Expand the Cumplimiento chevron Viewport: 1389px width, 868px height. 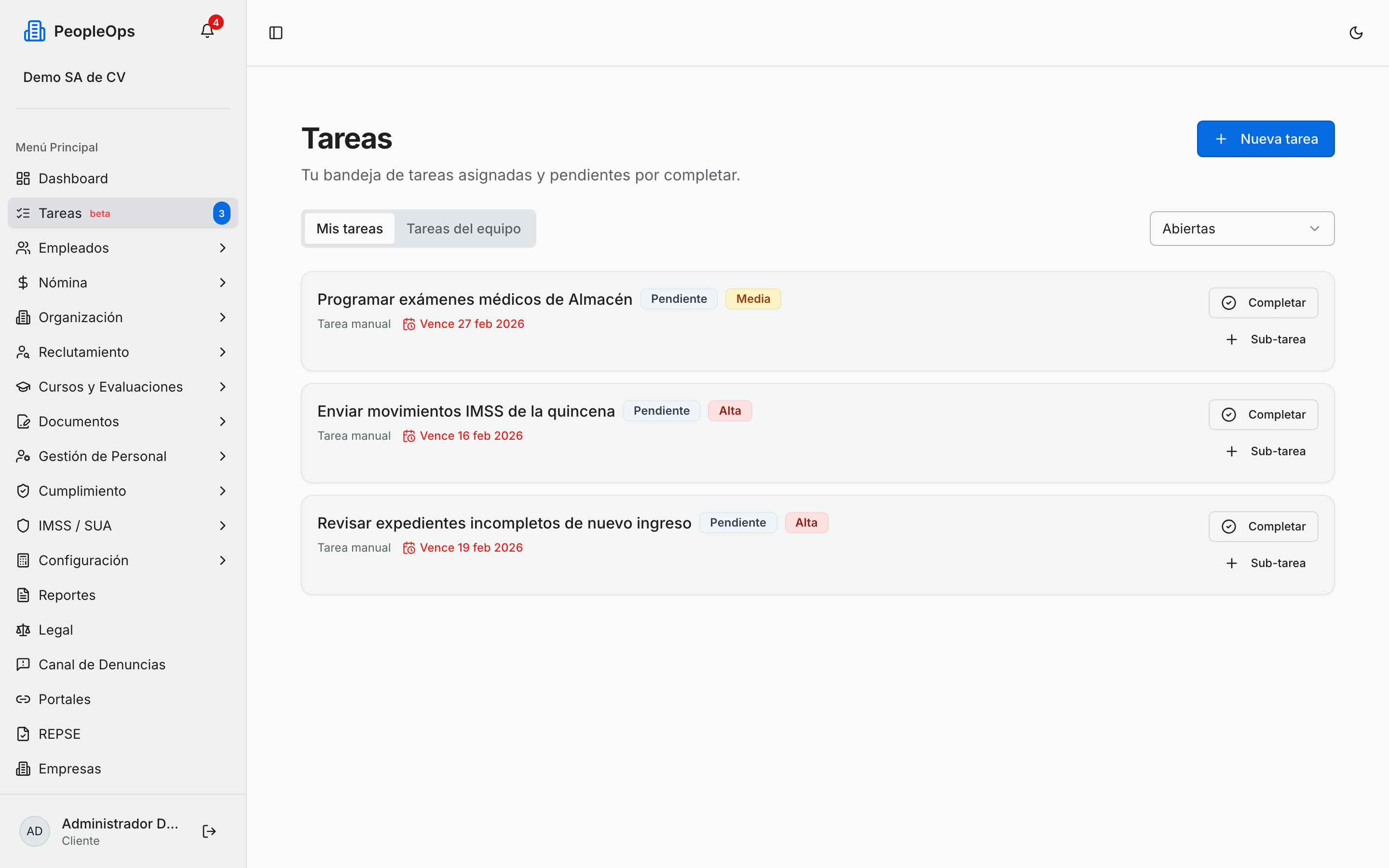(223, 491)
